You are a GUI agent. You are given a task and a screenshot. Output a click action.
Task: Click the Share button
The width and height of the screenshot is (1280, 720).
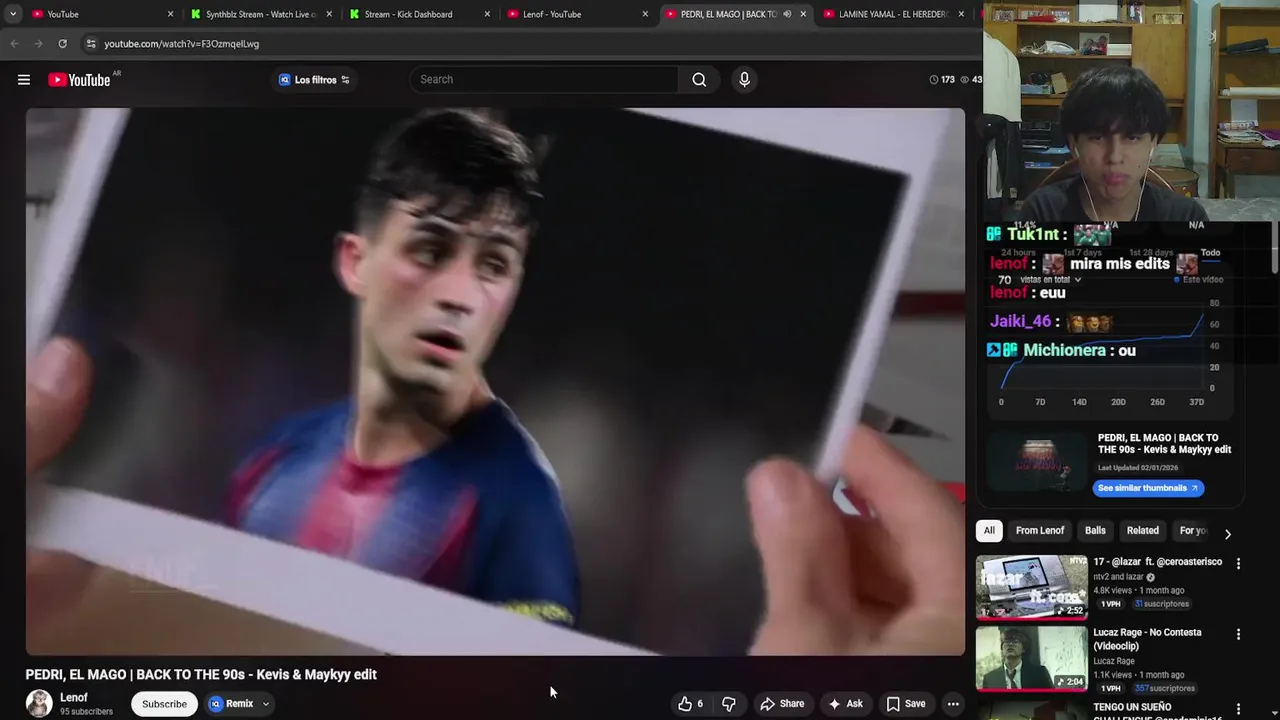781,704
